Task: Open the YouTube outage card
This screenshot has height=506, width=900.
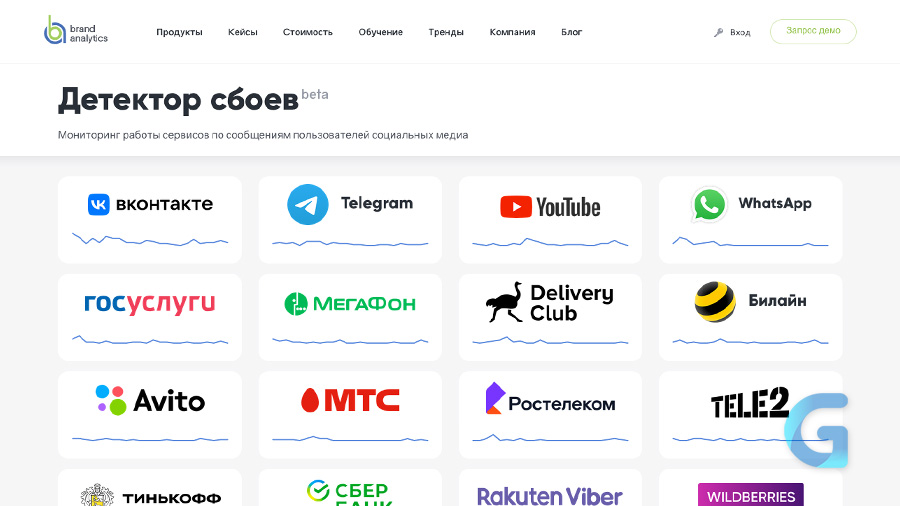Action: coord(550,220)
